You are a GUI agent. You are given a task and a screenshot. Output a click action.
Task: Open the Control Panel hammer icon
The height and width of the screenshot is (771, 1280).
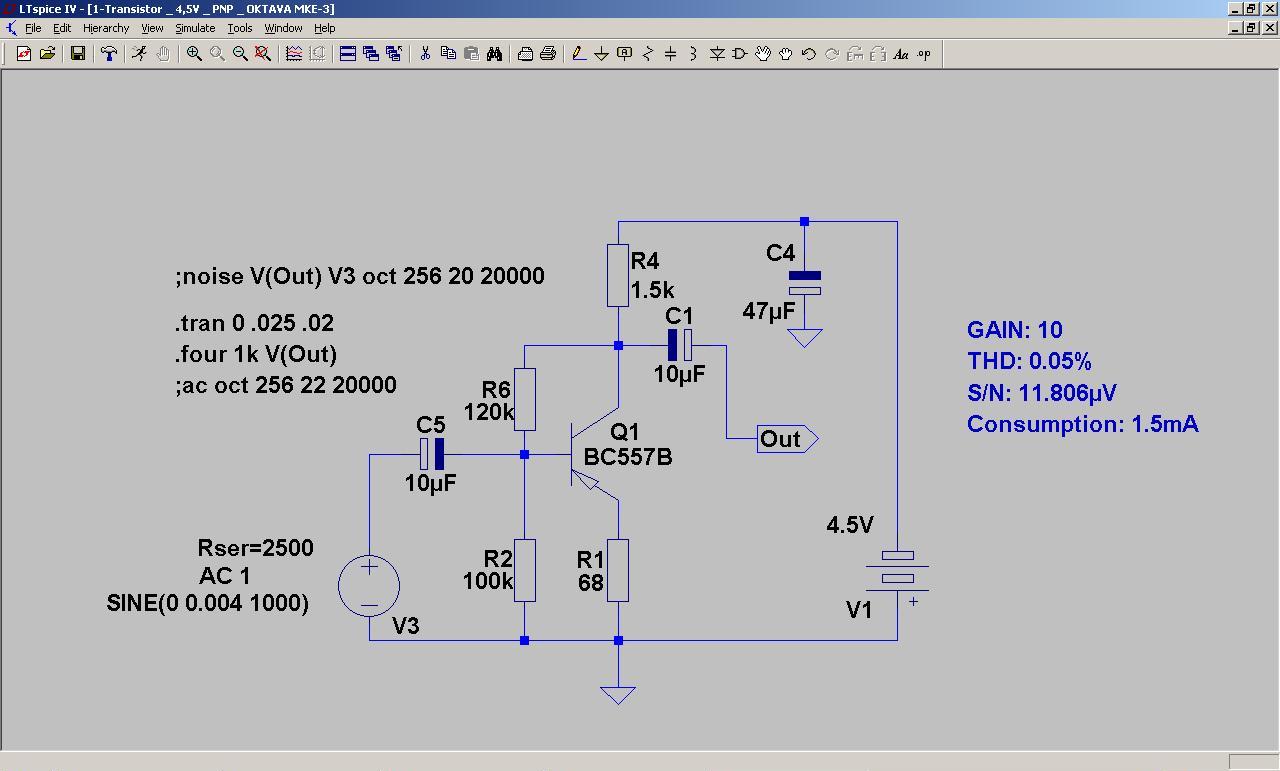click(x=108, y=54)
